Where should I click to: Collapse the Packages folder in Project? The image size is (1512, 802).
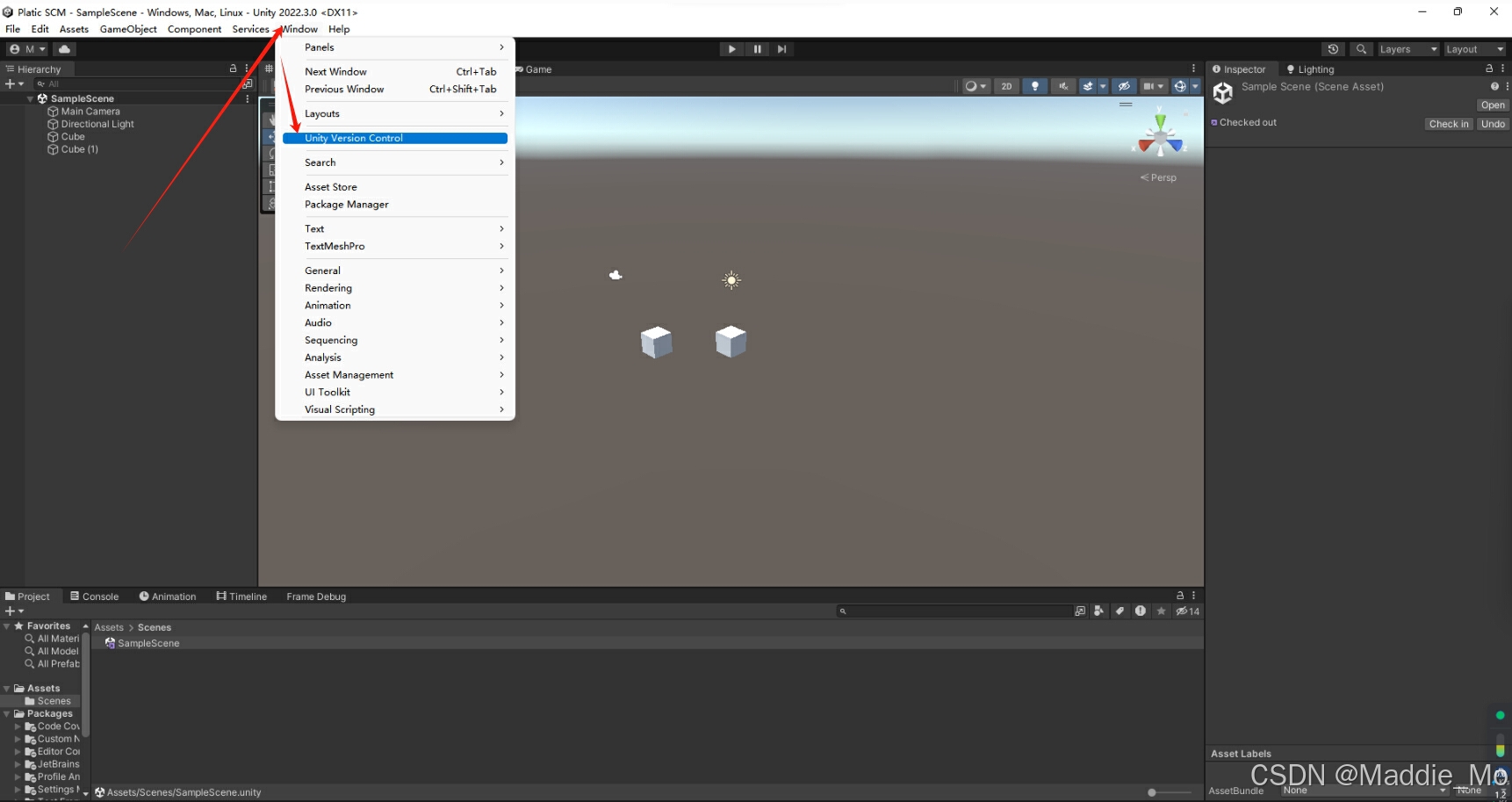tap(7, 714)
